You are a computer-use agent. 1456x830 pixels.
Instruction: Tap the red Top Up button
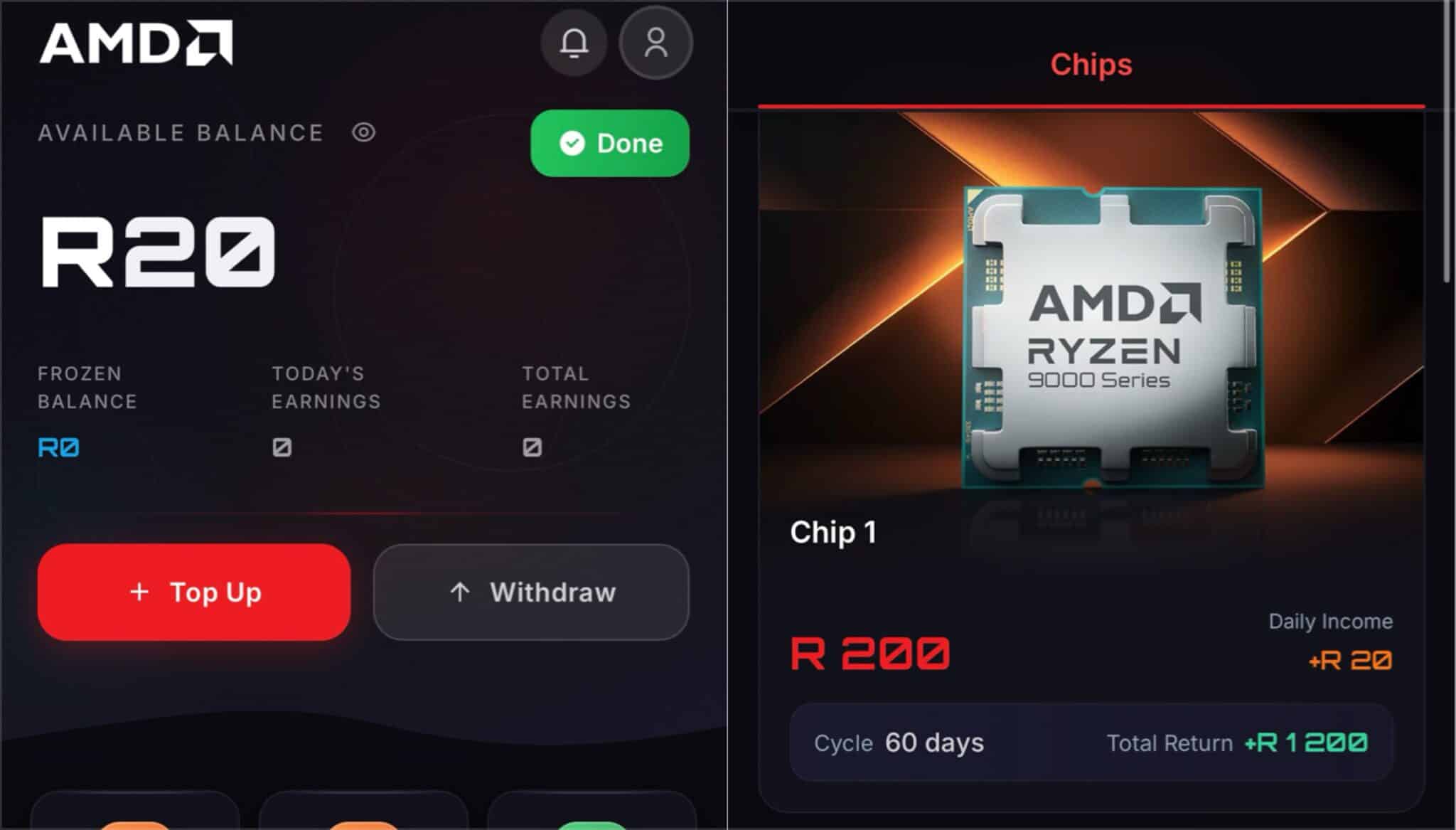tap(194, 592)
